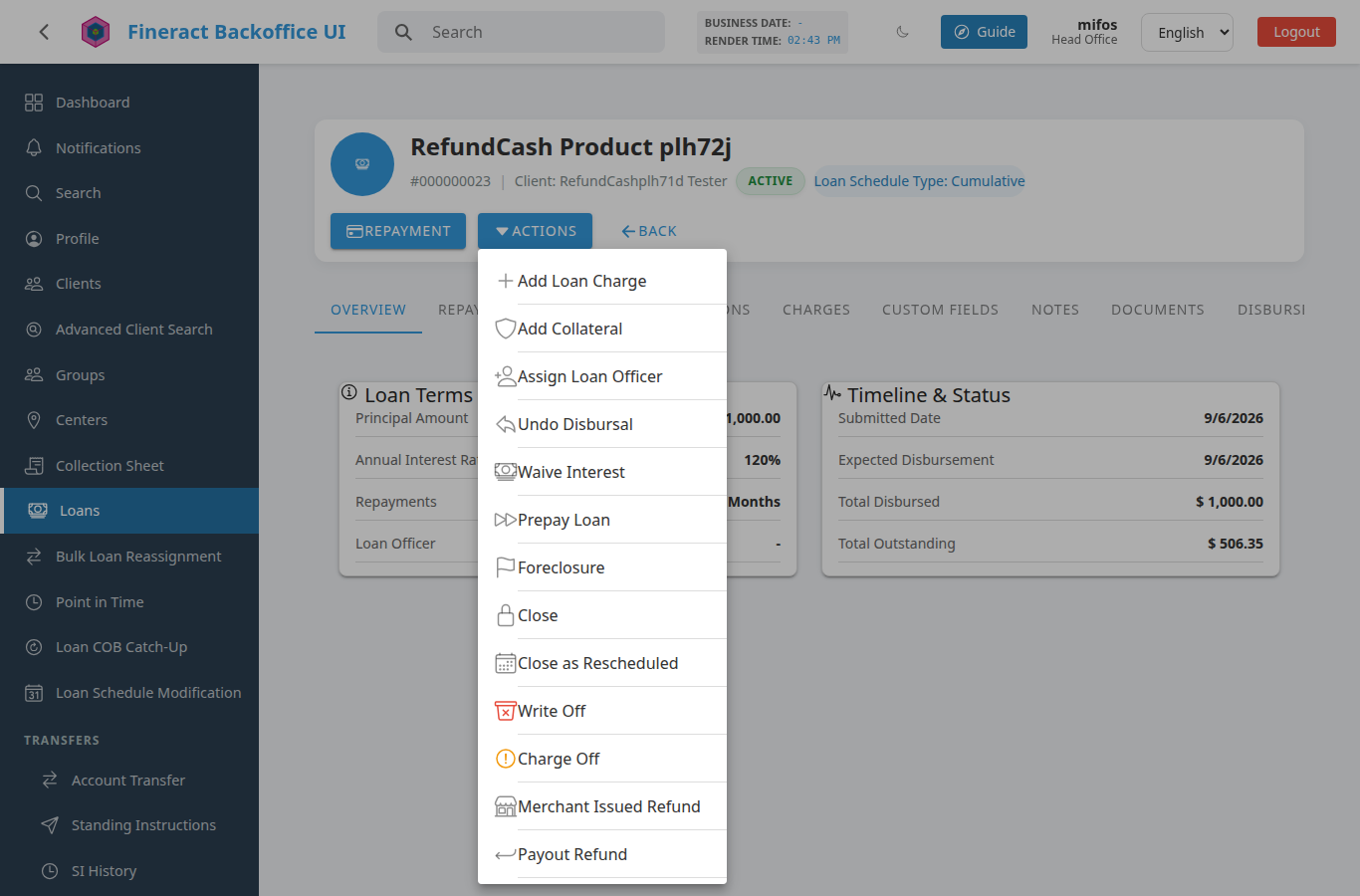Click the Notifications bell icon
1360x896 pixels.
point(34,147)
